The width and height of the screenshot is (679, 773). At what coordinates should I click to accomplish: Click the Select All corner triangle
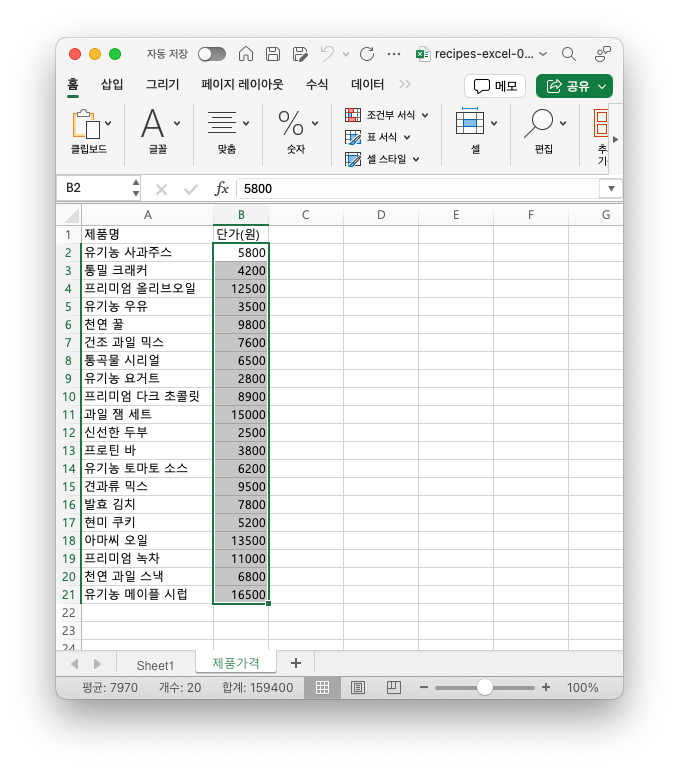point(71,215)
